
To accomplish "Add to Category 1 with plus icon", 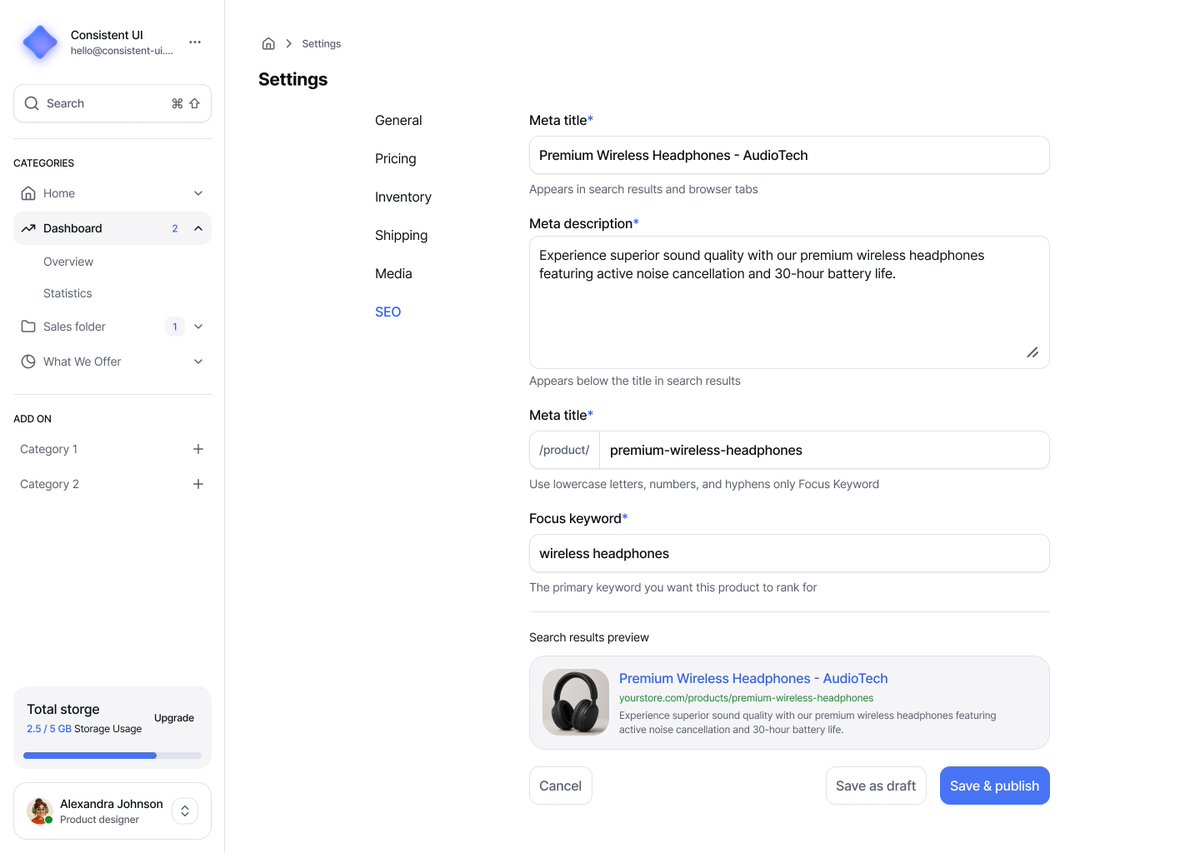I will [x=198, y=449].
